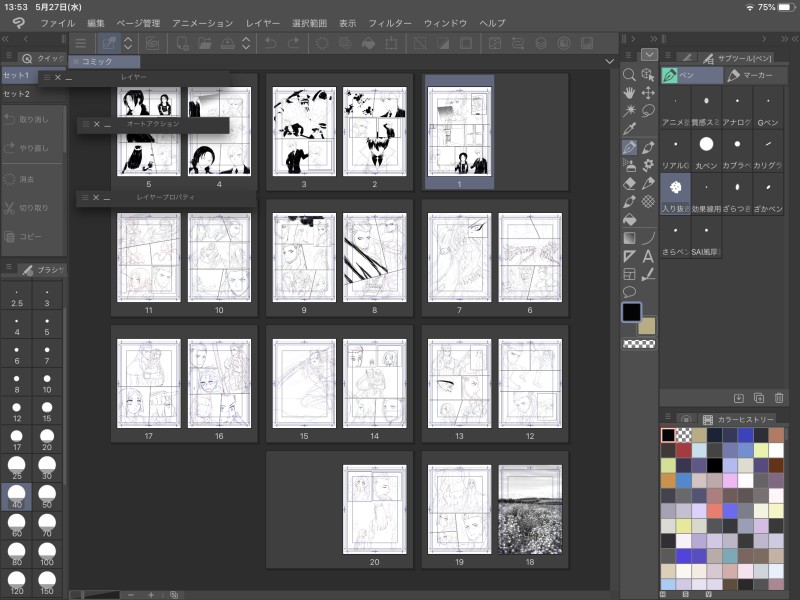This screenshot has height=600, width=800.
Task: Click the 取り消し button in quick access
Action: click(x=33, y=119)
